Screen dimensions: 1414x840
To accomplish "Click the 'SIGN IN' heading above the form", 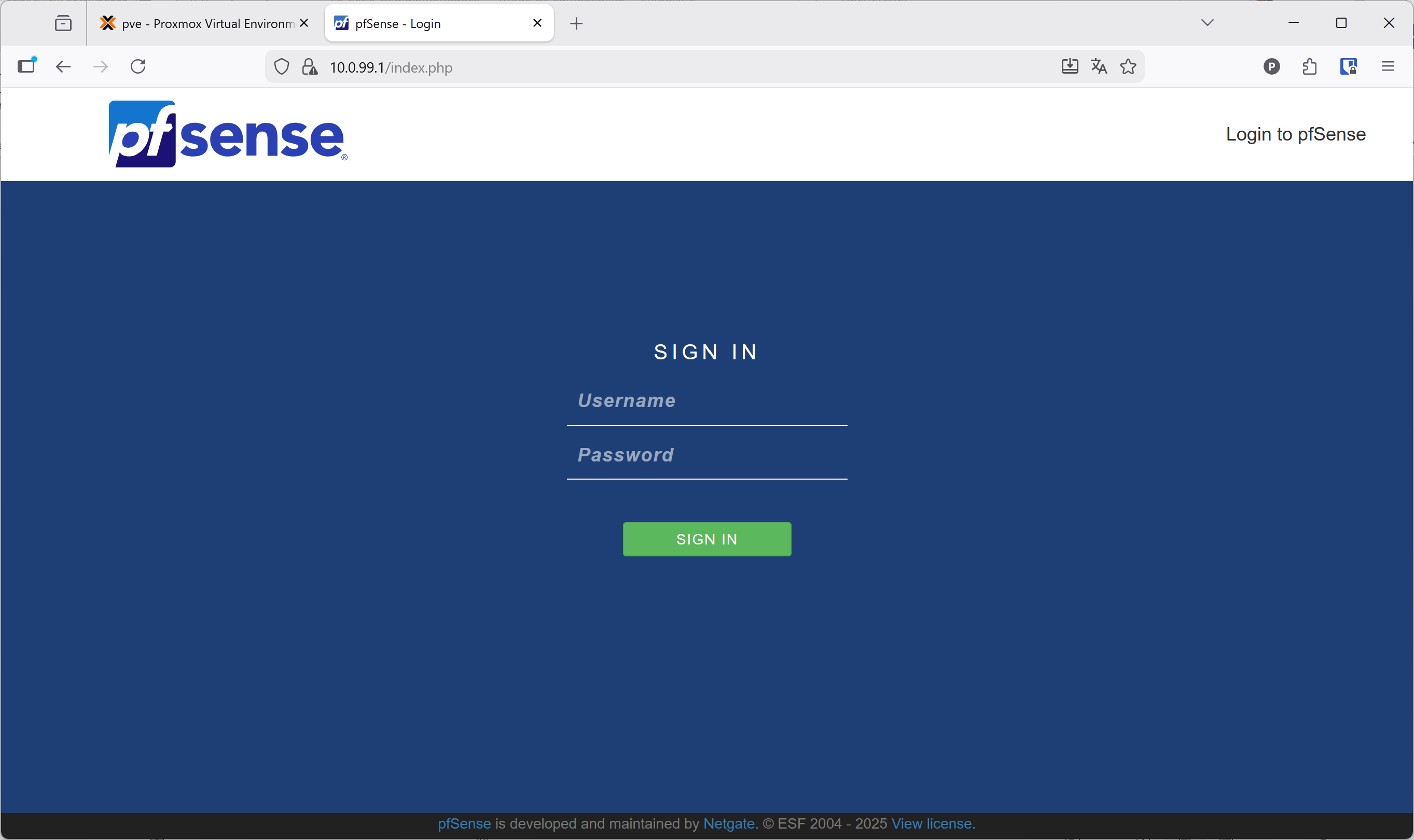I will (x=706, y=352).
